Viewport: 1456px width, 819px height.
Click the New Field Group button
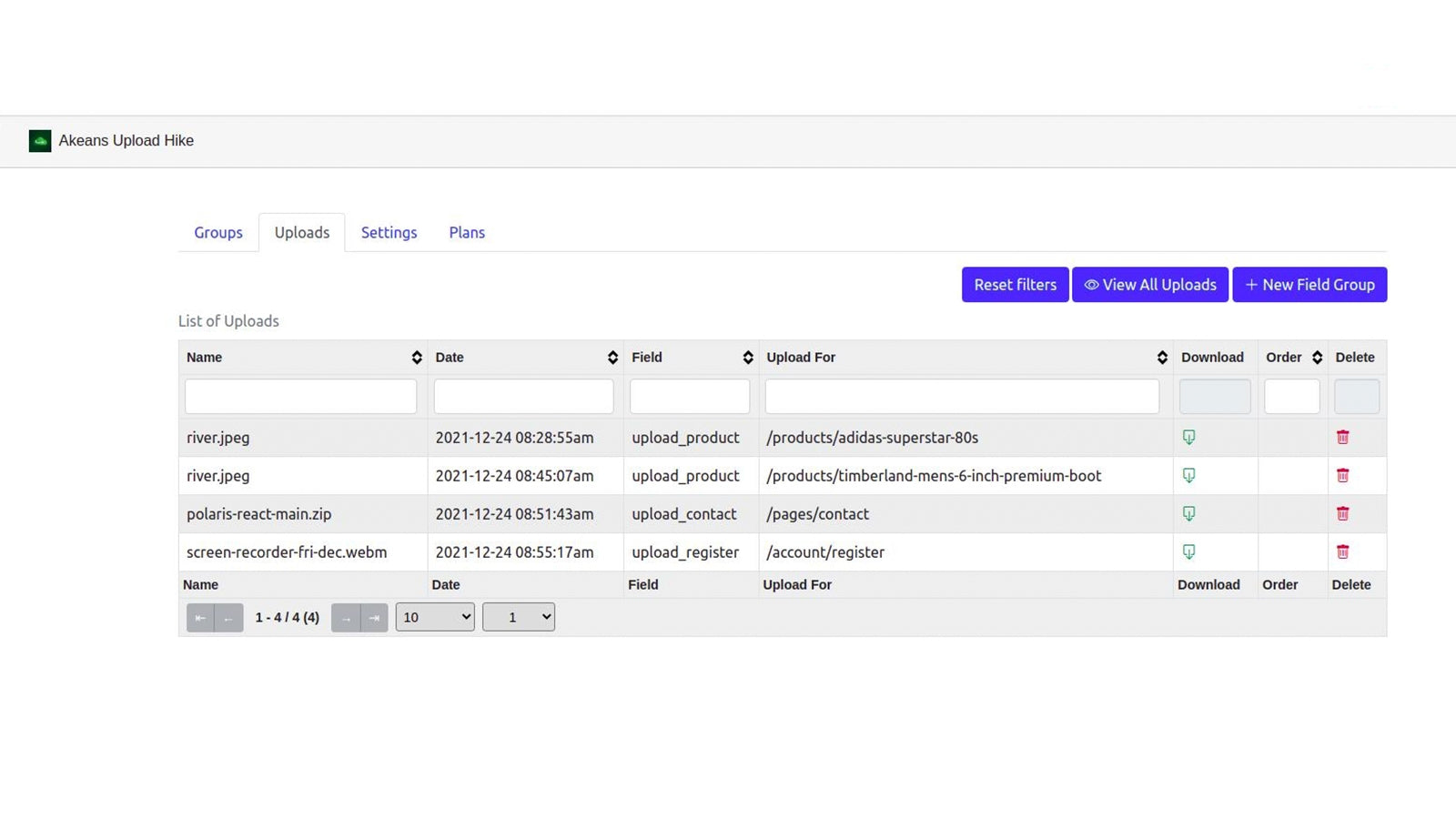[1309, 284]
